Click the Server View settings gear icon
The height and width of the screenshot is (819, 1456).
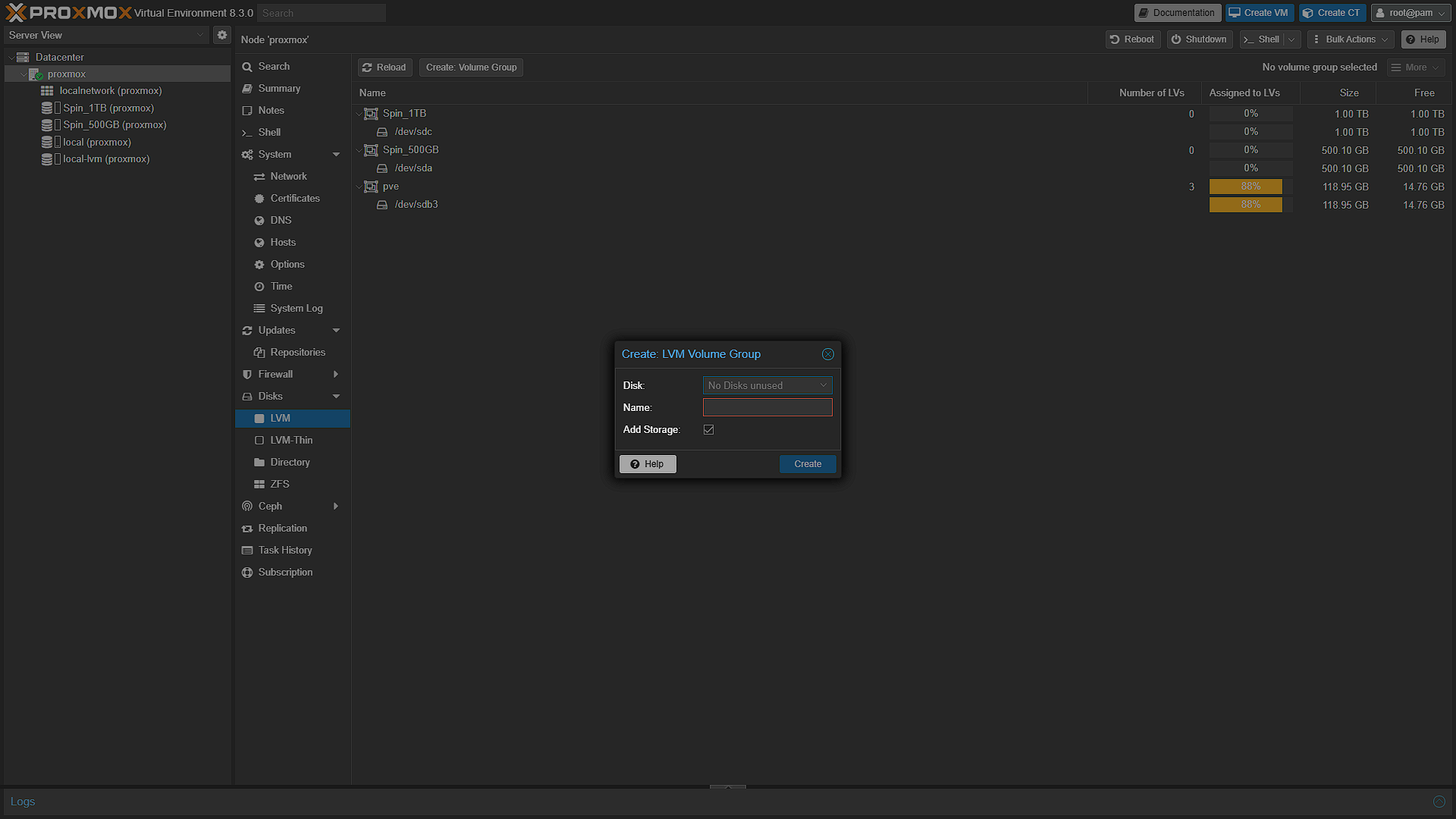pyautogui.click(x=221, y=35)
